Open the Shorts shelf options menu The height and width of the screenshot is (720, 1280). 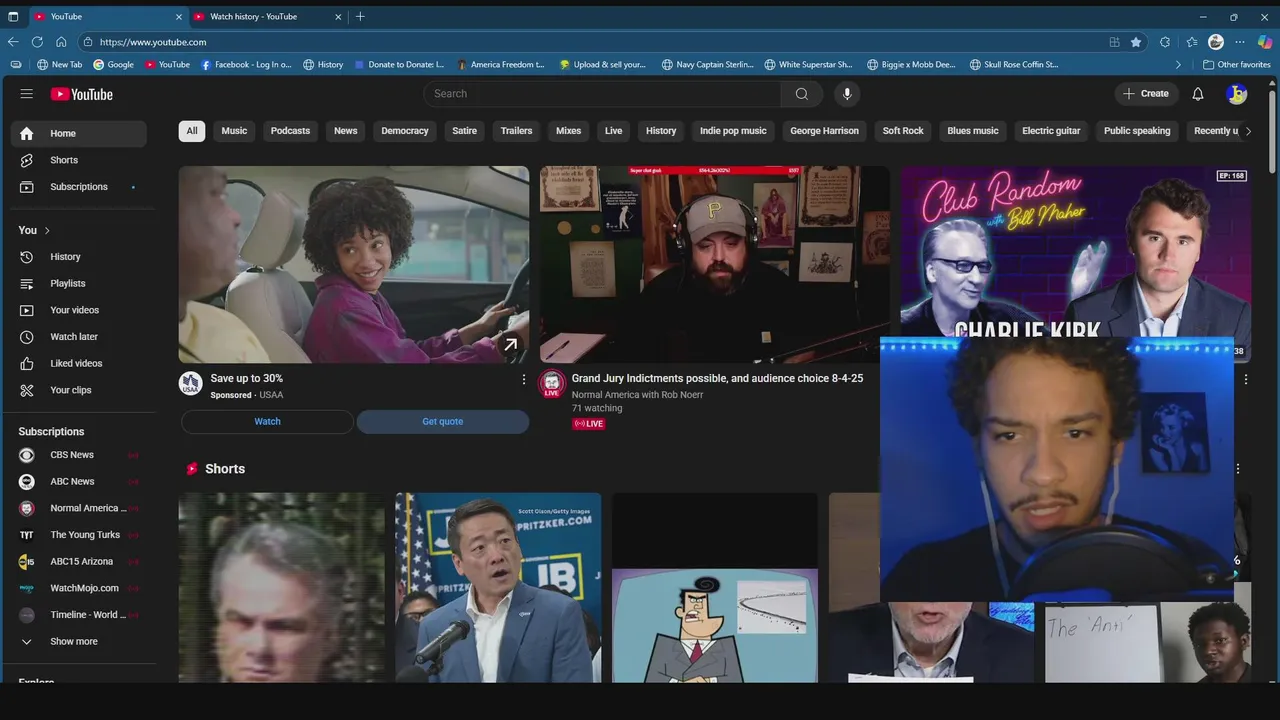(x=1238, y=469)
